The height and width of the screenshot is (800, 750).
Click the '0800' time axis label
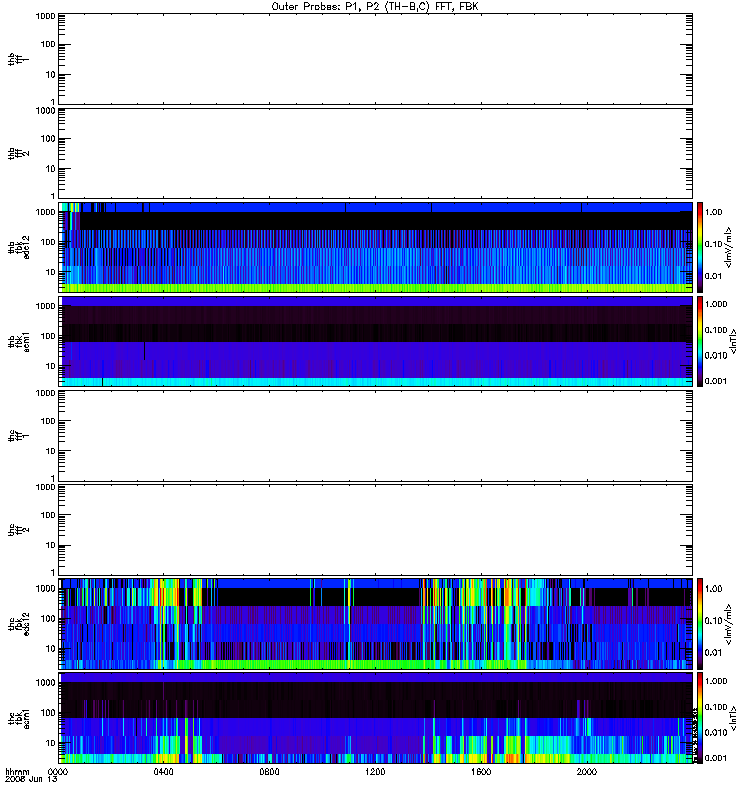tap(269, 772)
